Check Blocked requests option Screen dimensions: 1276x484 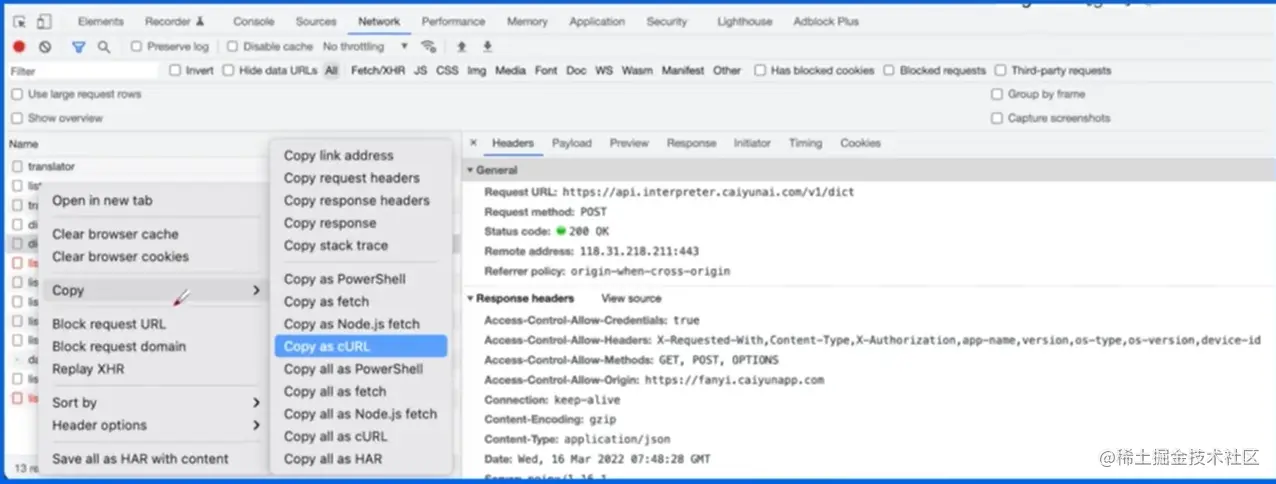(x=889, y=70)
